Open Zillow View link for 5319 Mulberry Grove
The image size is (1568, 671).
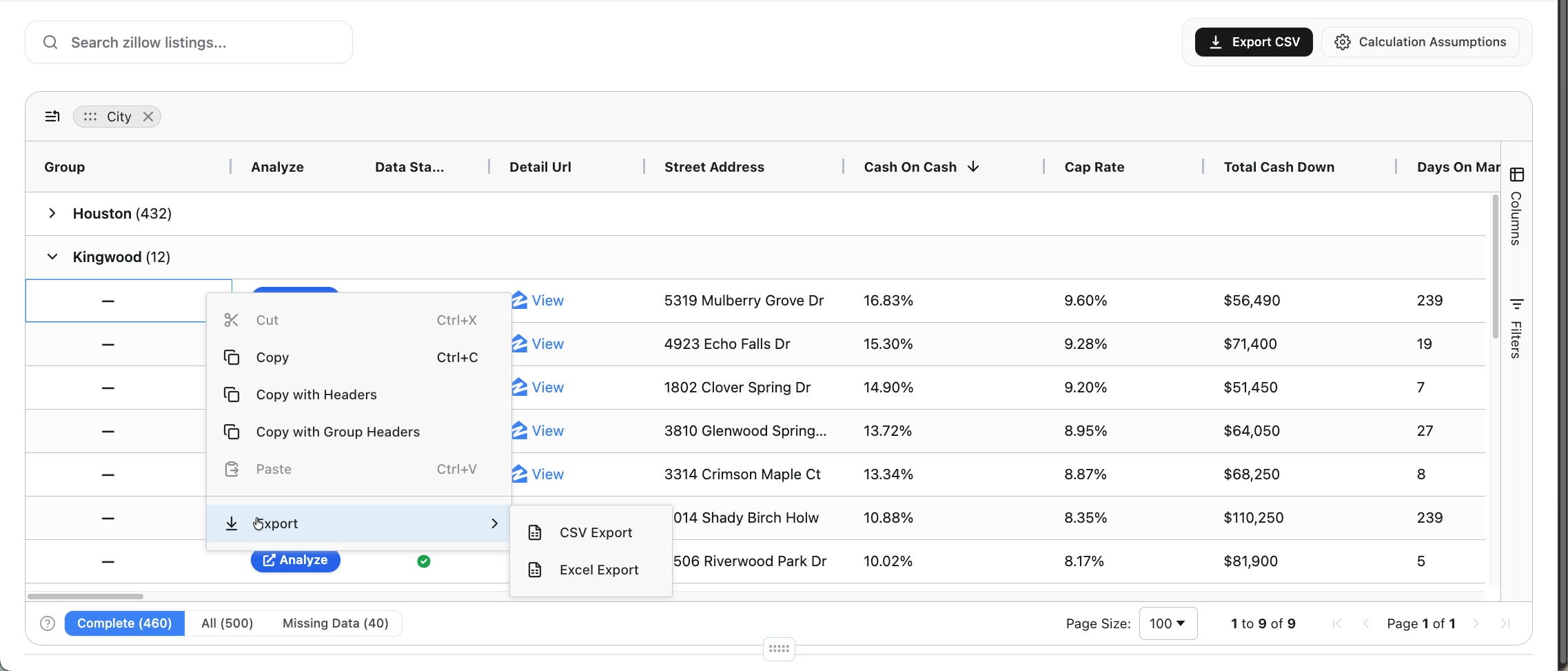[547, 301]
